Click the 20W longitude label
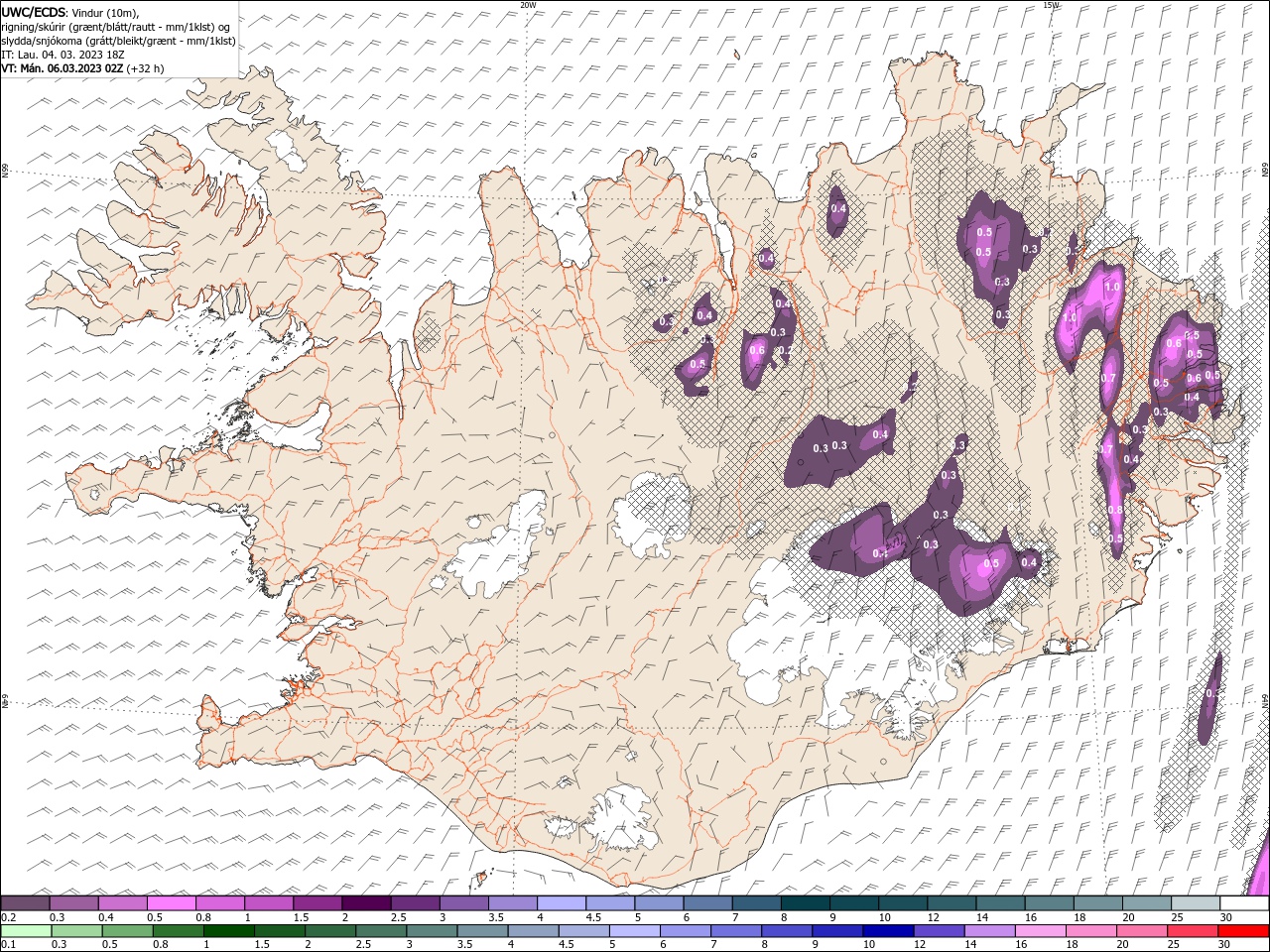1270x952 pixels. click(x=528, y=5)
